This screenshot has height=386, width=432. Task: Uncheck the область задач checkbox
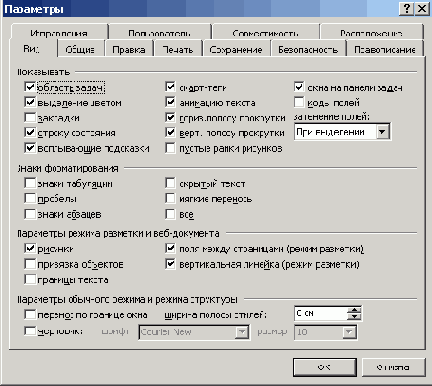pyautogui.click(x=30, y=87)
